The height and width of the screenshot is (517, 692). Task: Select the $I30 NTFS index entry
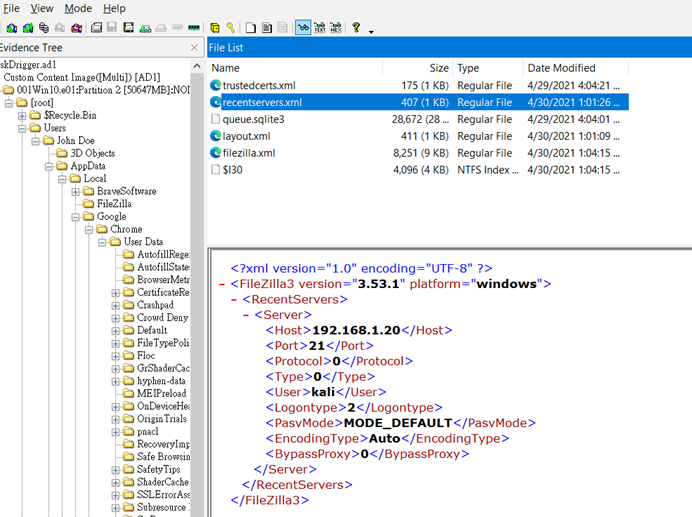point(418,170)
